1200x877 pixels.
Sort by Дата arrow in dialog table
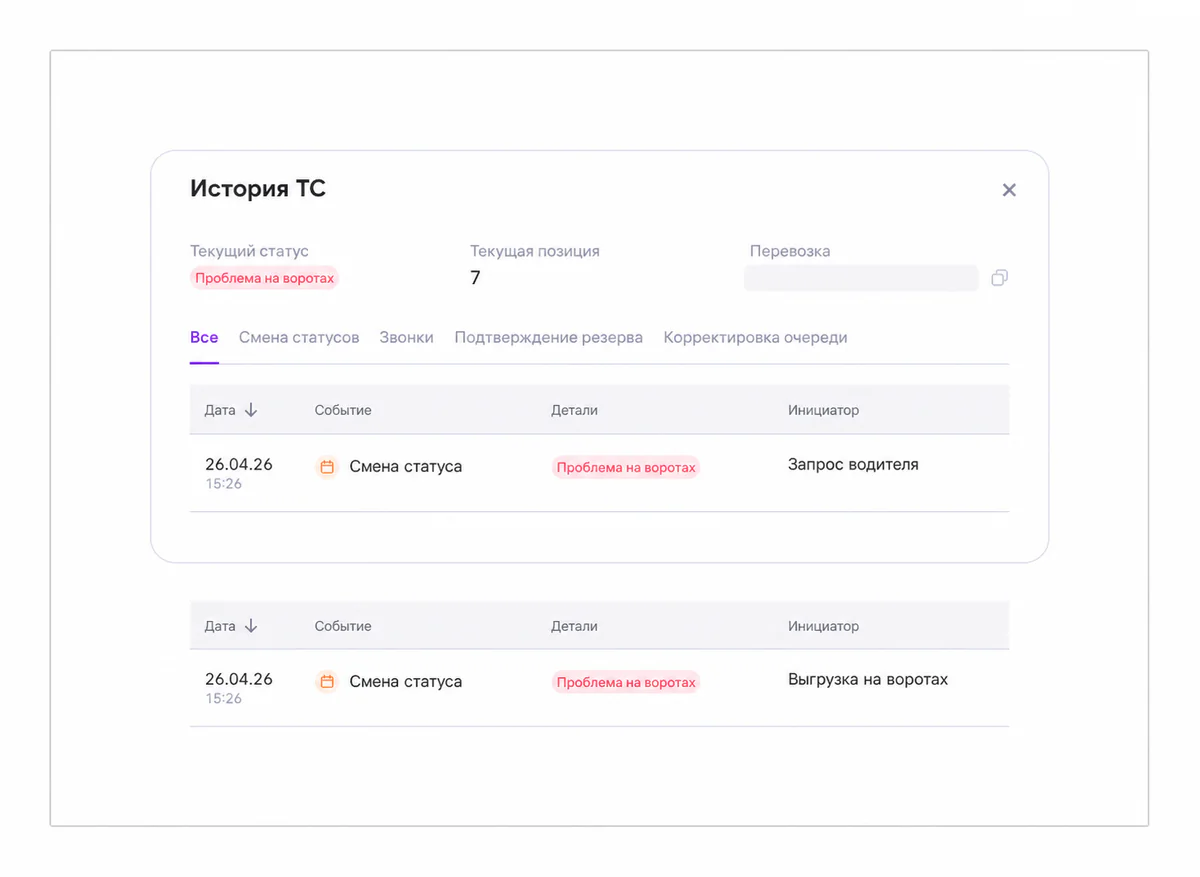pyautogui.click(x=251, y=410)
